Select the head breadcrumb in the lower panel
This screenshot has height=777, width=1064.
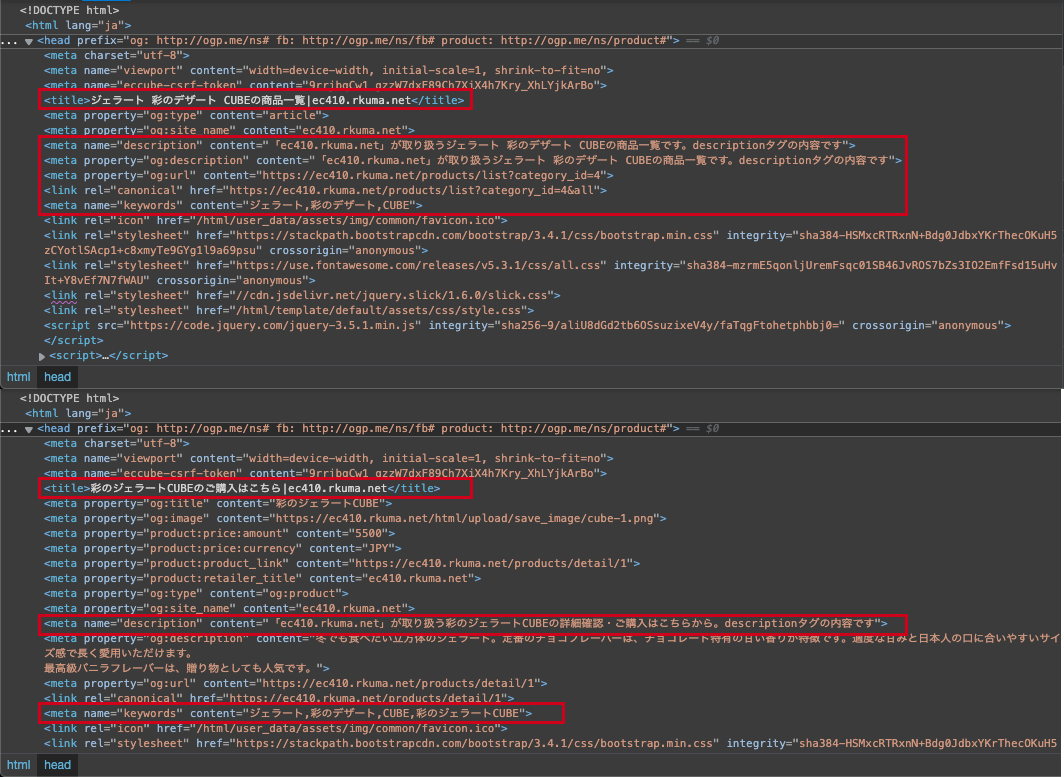click(x=58, y=765)
